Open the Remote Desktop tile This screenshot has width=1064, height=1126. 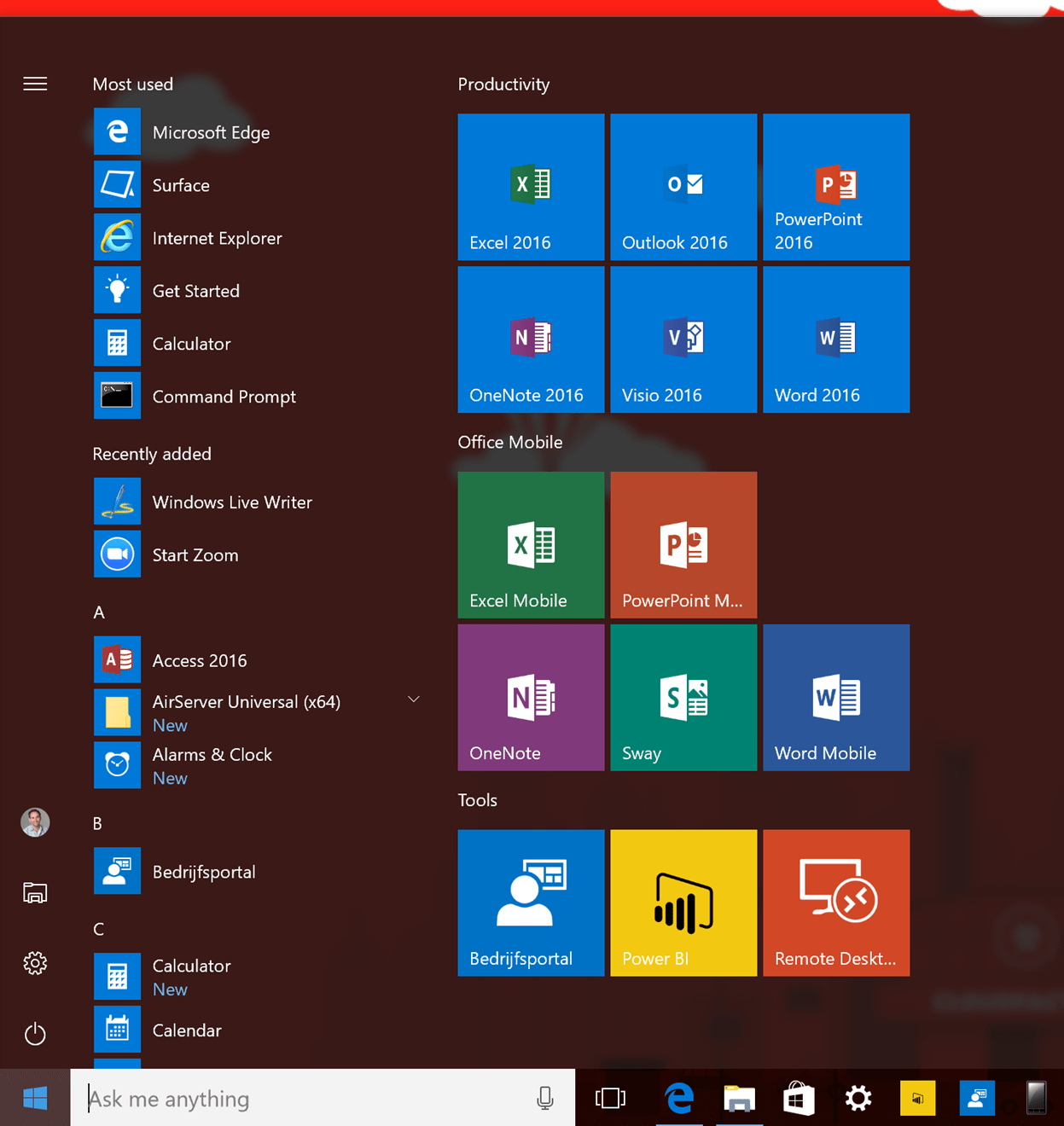[836, 903]
